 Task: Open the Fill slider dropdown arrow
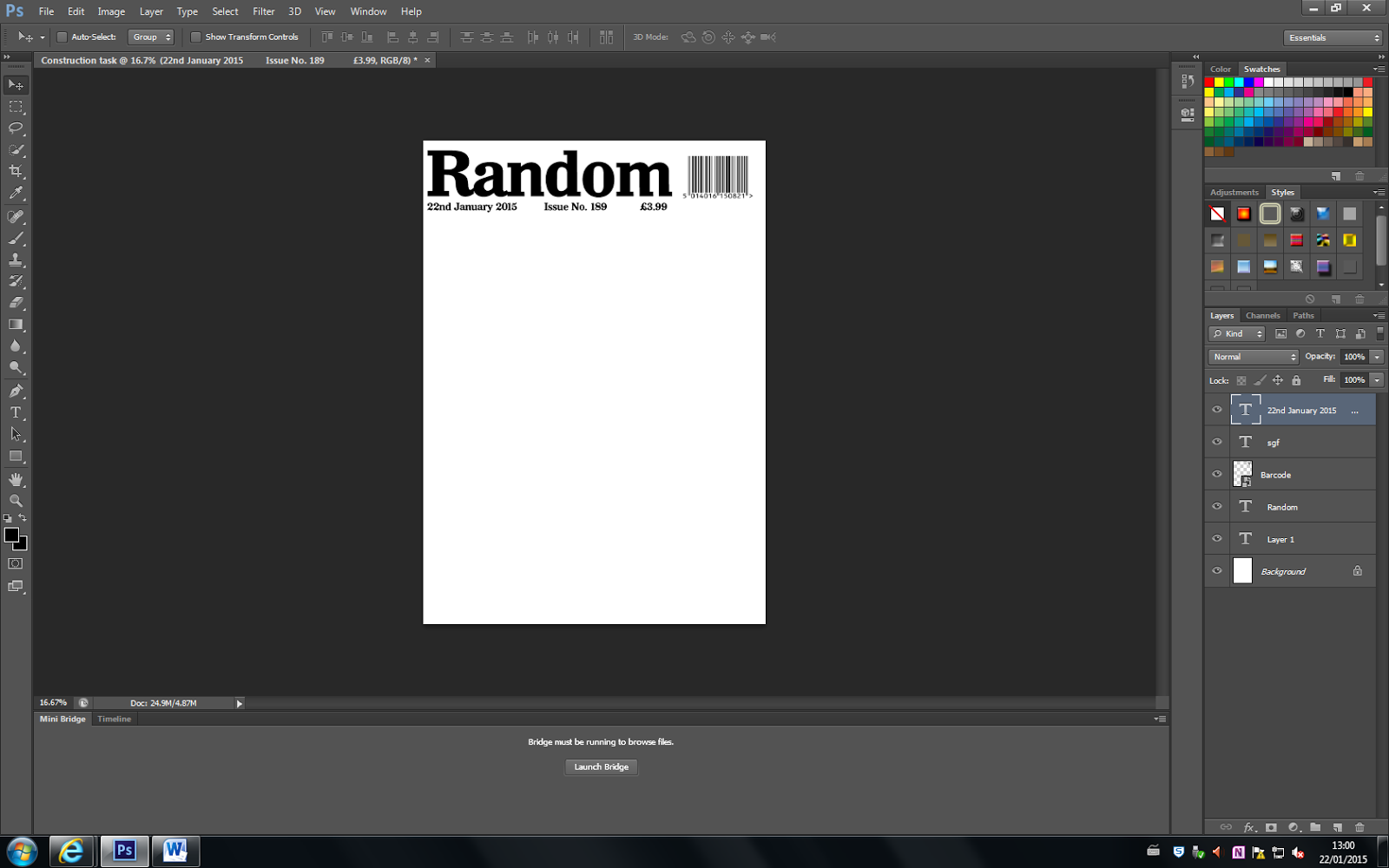1377,380
